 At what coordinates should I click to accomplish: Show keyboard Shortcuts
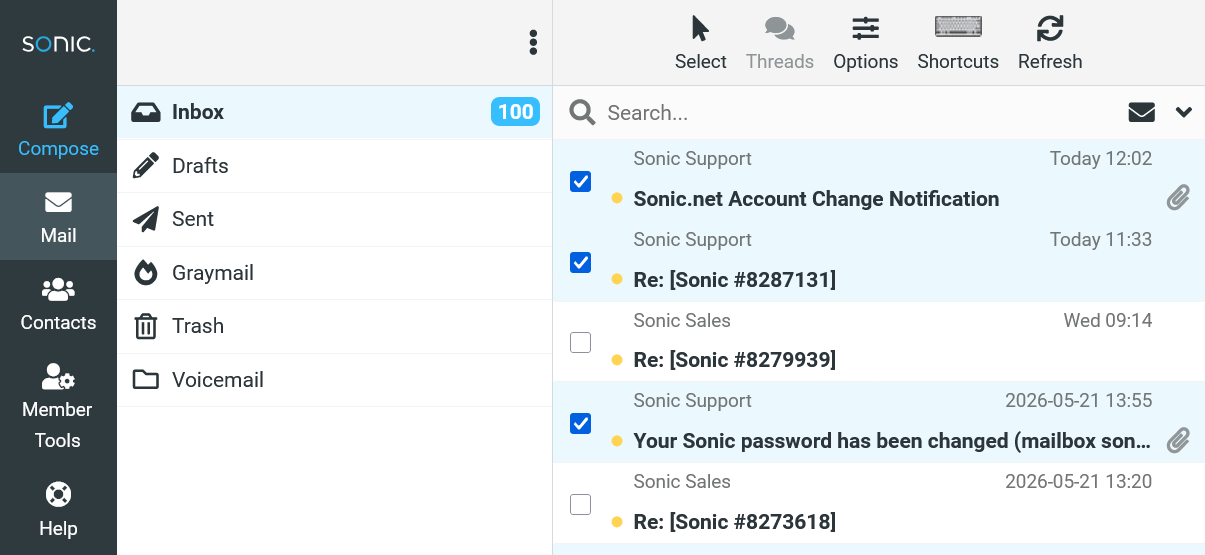tap(958, 43)
